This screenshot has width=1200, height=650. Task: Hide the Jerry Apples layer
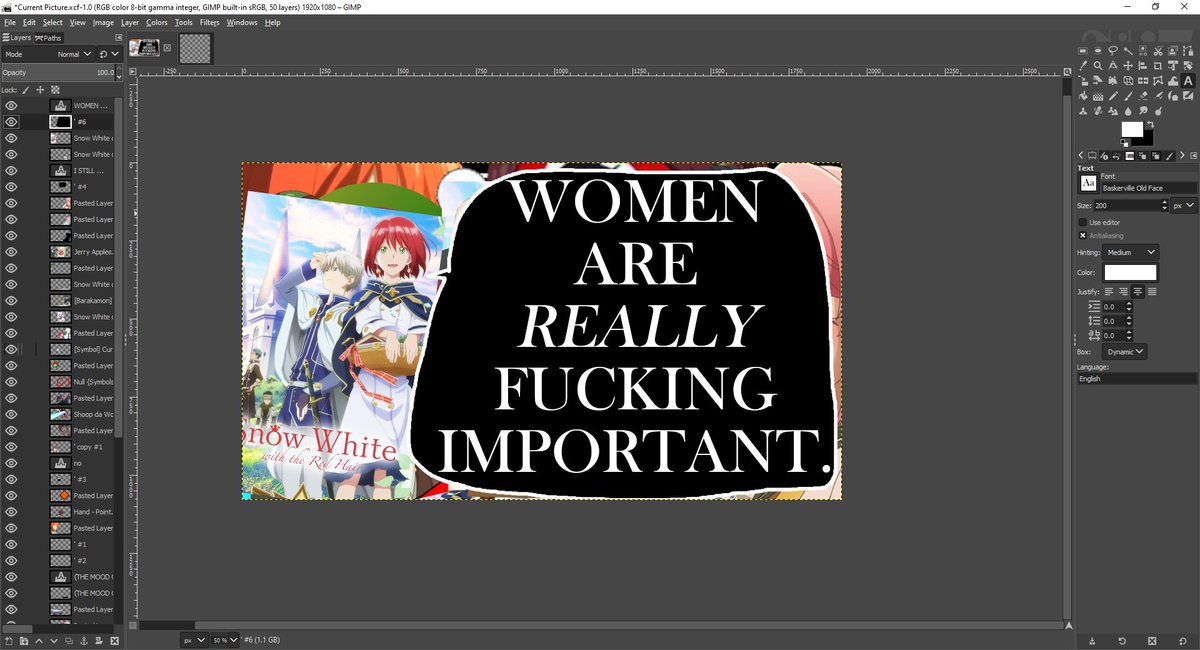click(x=11, y=251)
